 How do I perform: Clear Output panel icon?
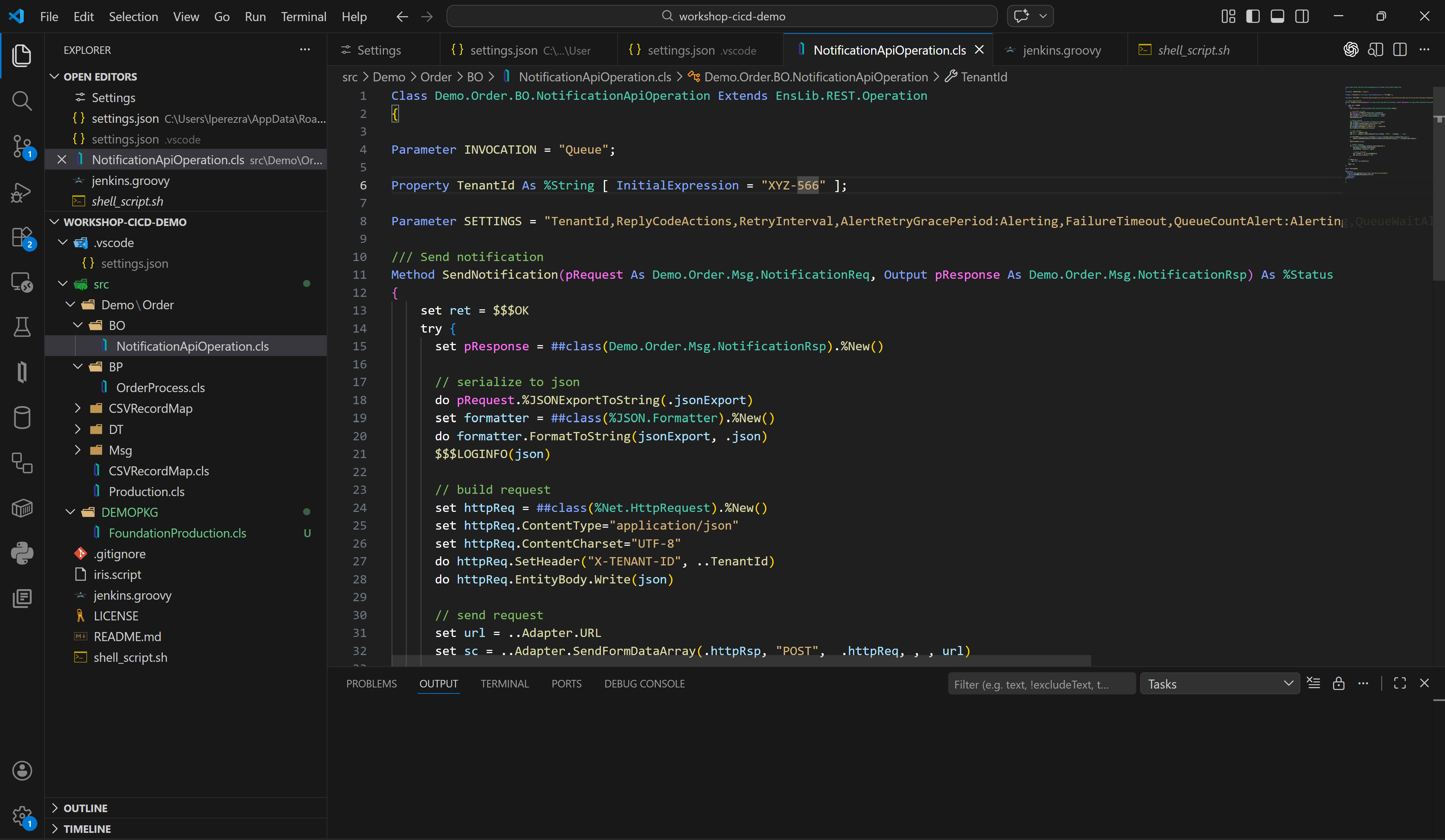(1314, 683)
